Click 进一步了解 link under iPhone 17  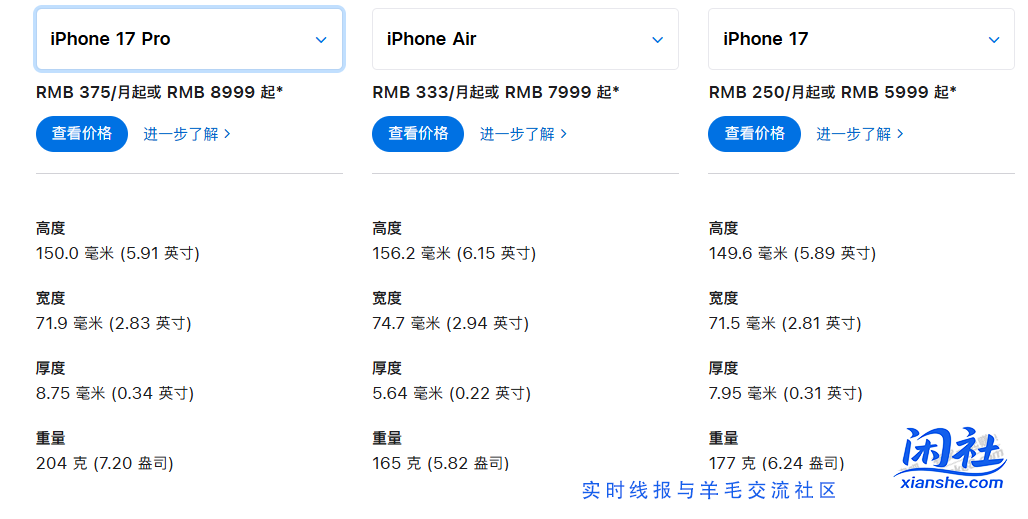click(x=860, y=134)
